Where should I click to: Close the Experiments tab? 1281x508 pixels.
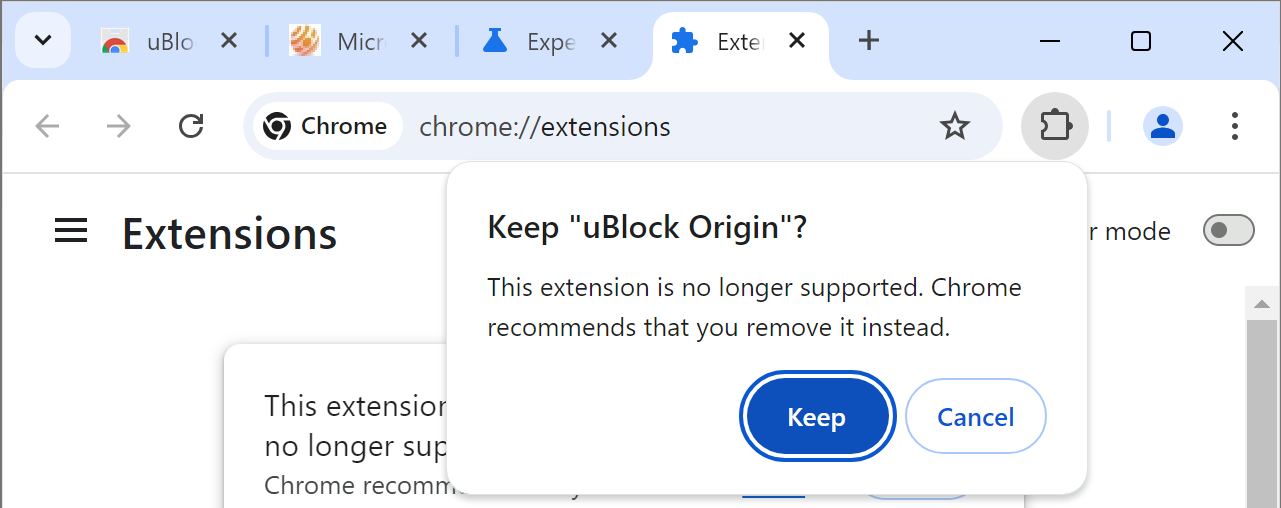(x=608, y=41)
